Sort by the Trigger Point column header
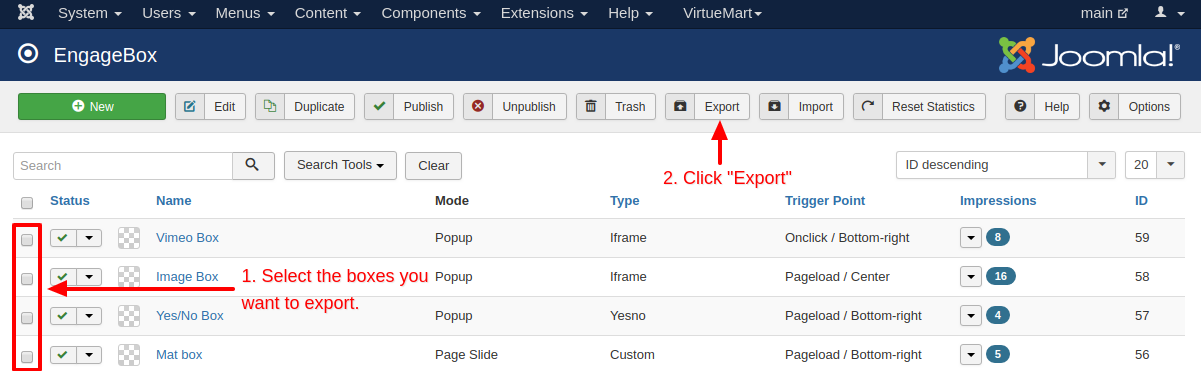 tap(825, 201)
